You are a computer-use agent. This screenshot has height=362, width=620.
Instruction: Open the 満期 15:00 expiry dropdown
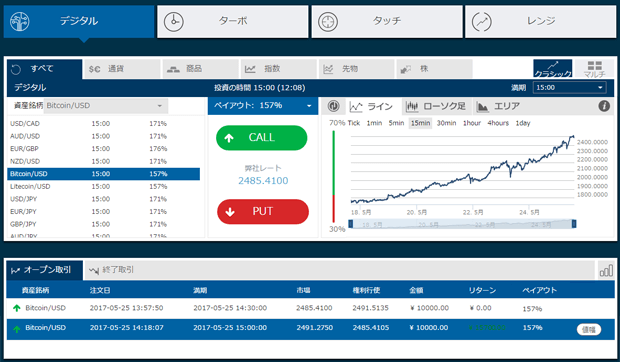tap(570, 87)
